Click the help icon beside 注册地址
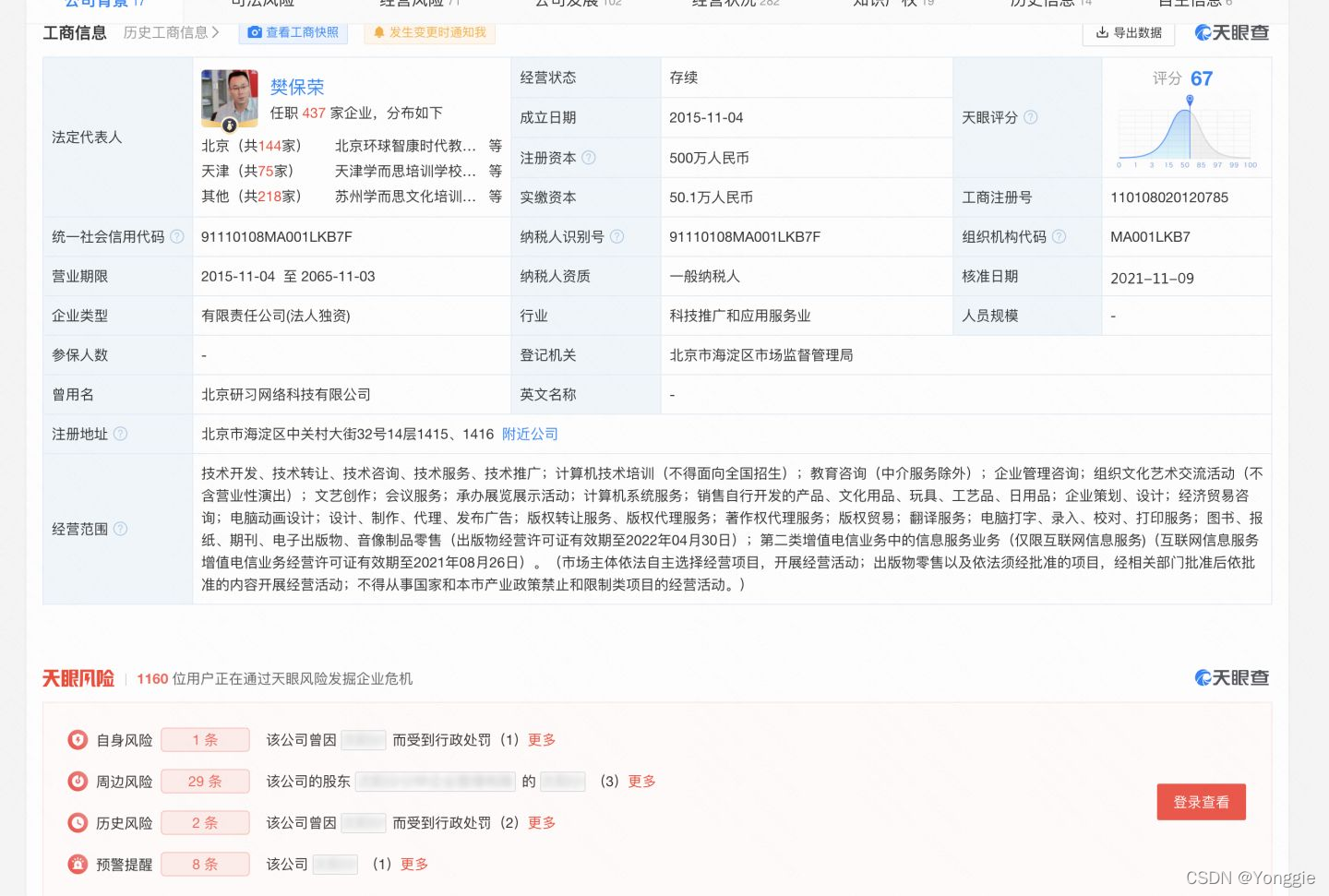1329x896 pixels. point(120,434)
